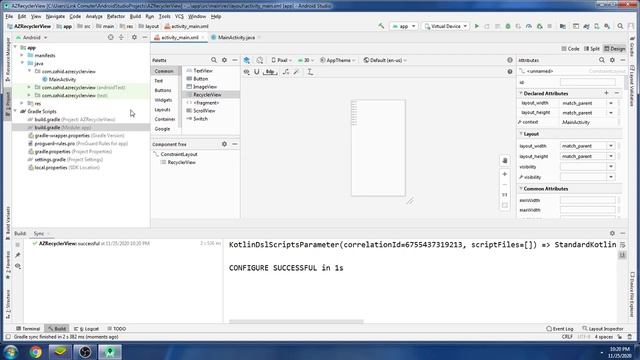Open Pixel device dropdown
640x360 pixels.
[282, 60]
